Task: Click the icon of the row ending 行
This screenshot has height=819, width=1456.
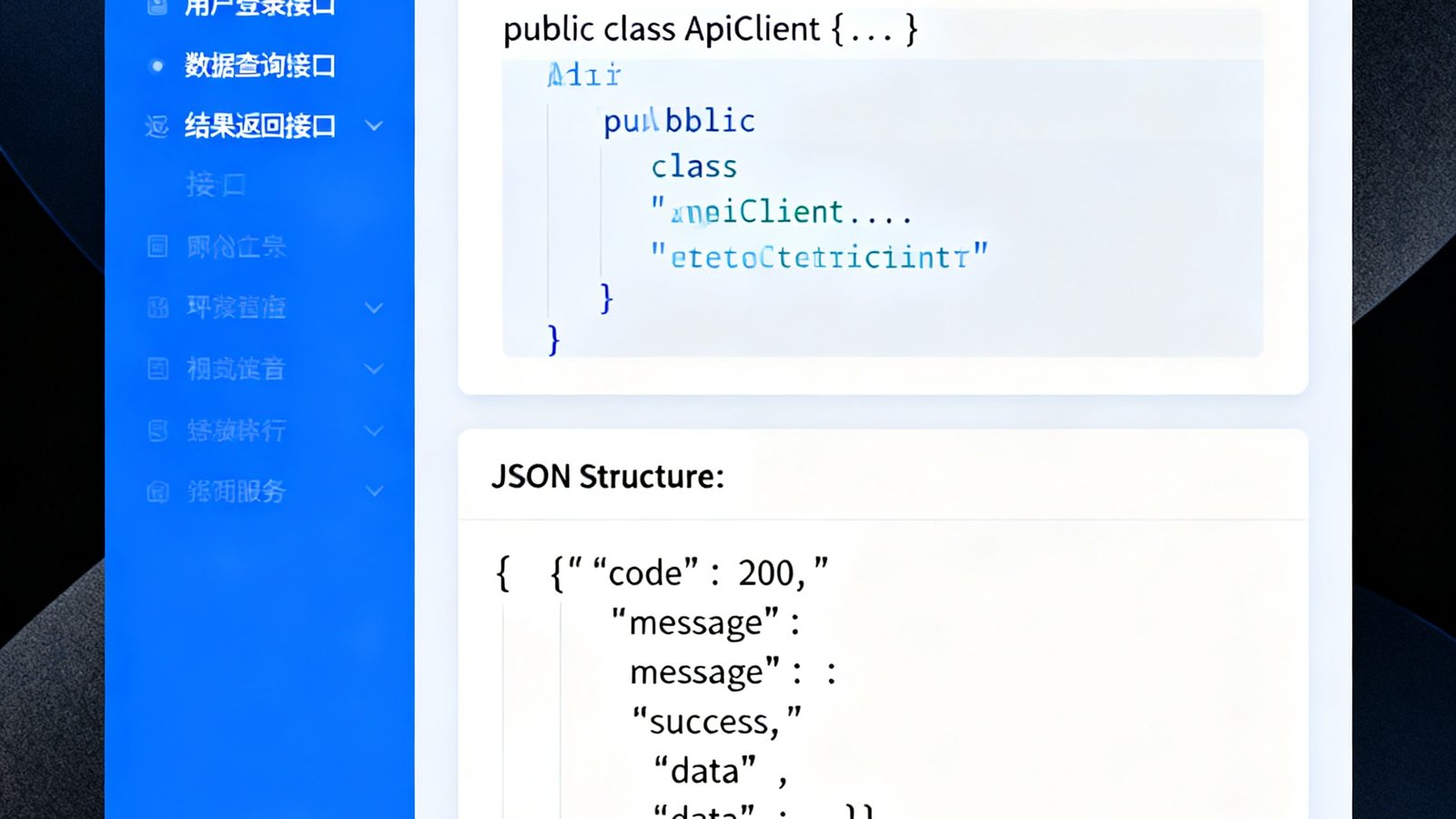Action: [x=157, y=430]
